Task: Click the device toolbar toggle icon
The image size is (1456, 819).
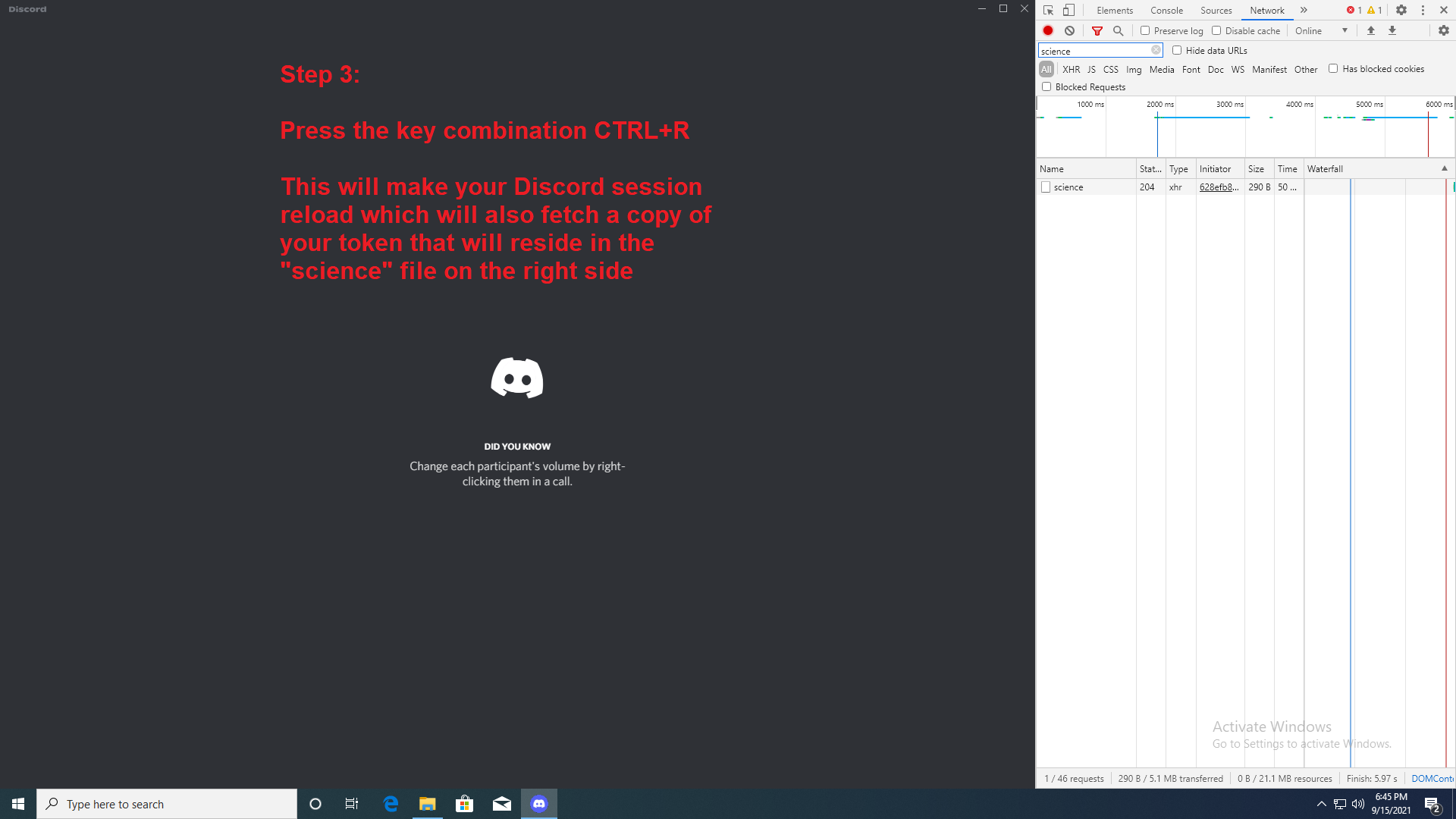Action: (1069, 10)
